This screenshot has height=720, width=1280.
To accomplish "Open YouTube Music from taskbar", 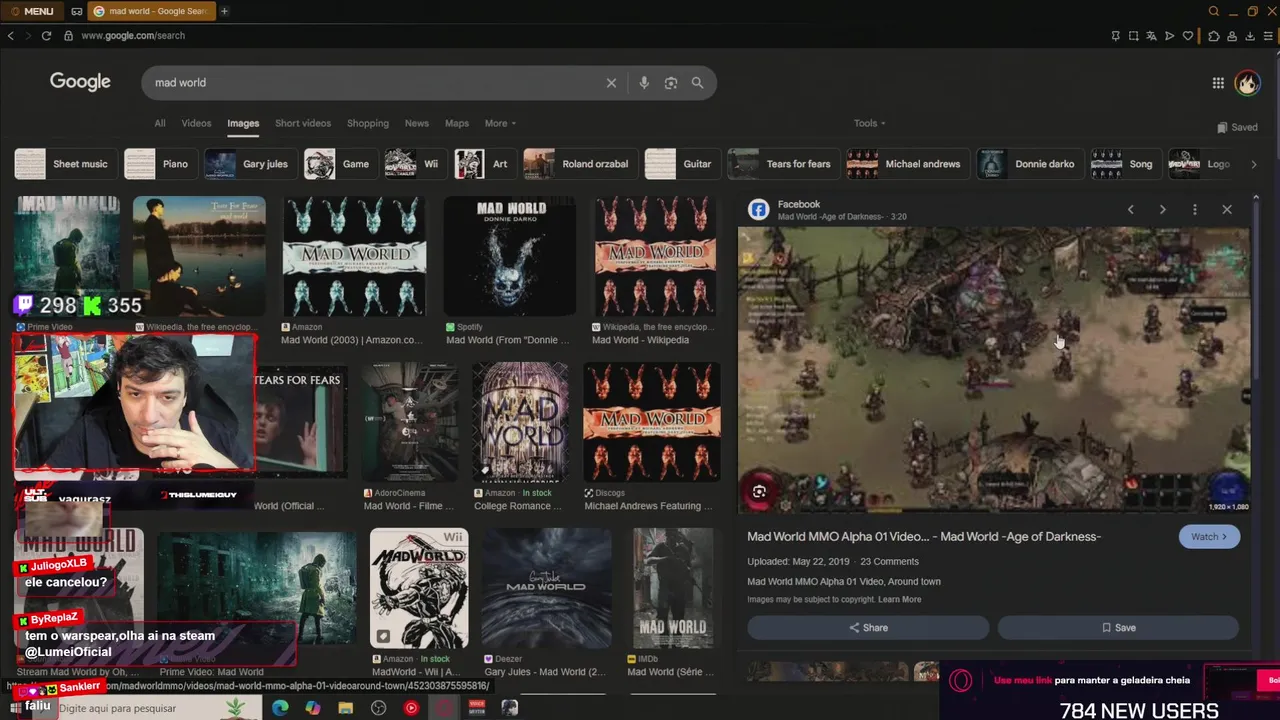I will [411, 708].
